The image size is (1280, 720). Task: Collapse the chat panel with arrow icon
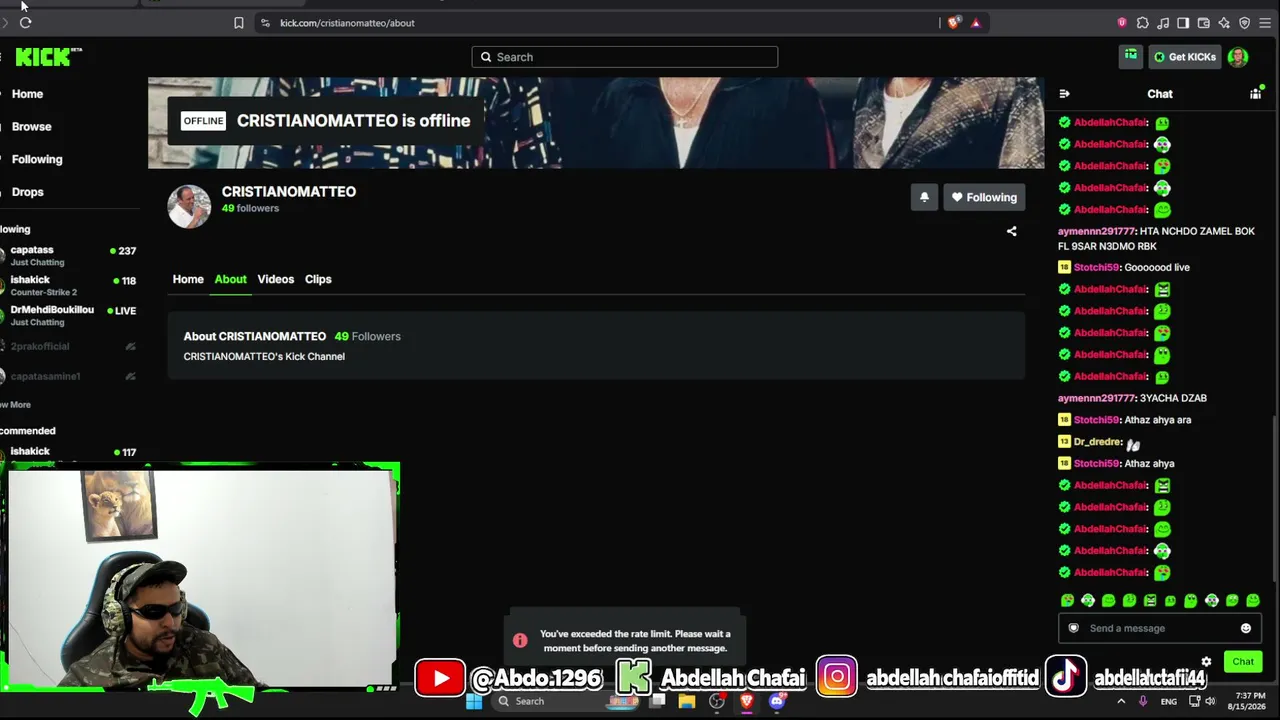click(x=1064, y=94)
